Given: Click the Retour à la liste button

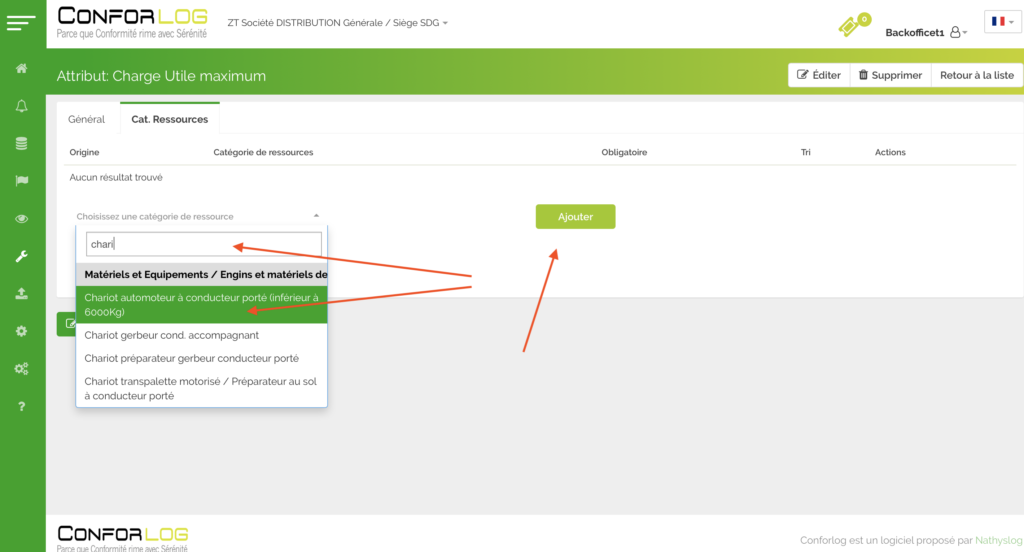Looking at the screenshot, I should (976, 75).
